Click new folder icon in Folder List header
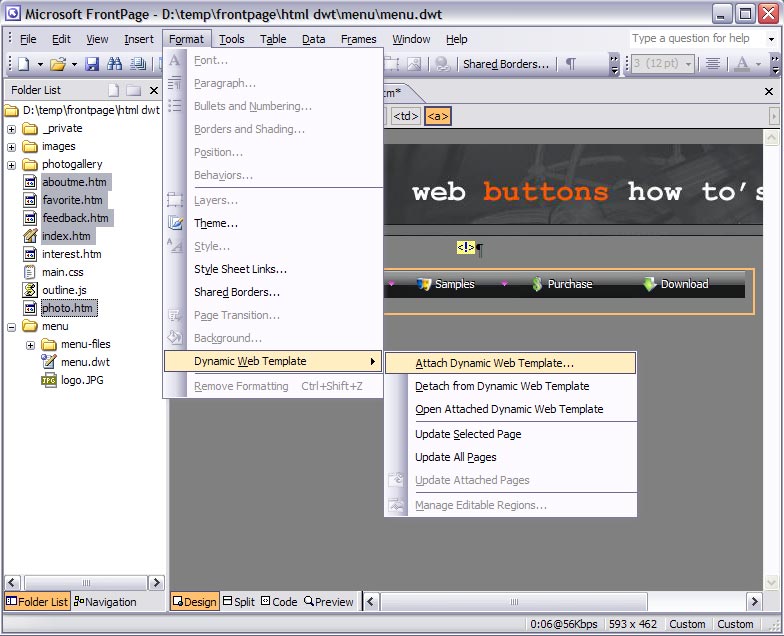 click(134, 90)
